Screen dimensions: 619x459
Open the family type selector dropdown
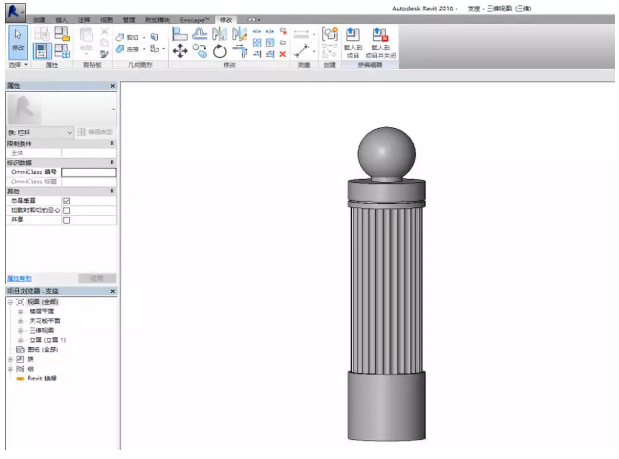pos(69,132)
